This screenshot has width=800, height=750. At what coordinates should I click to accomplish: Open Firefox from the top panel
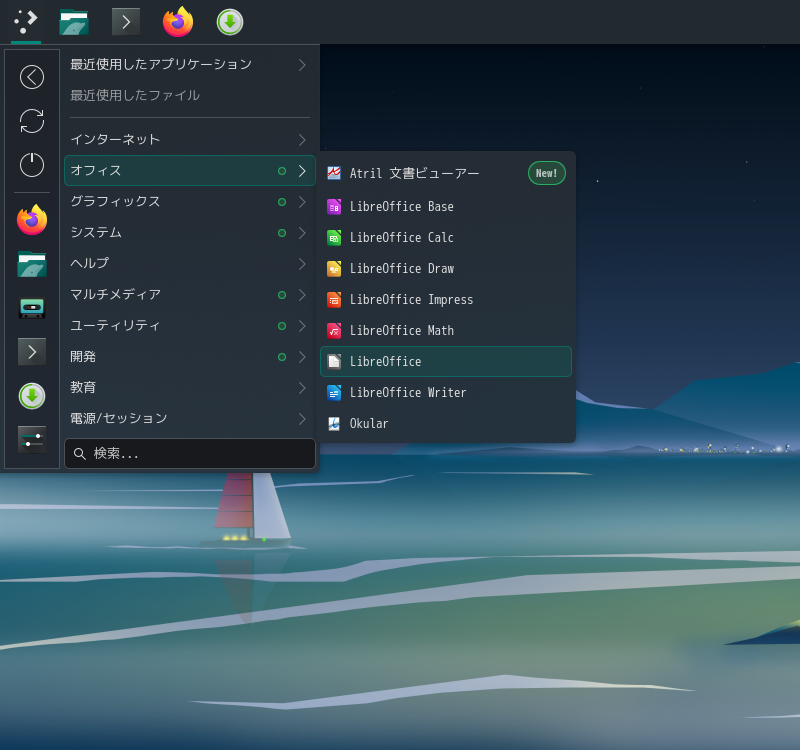tap(178, 22)
